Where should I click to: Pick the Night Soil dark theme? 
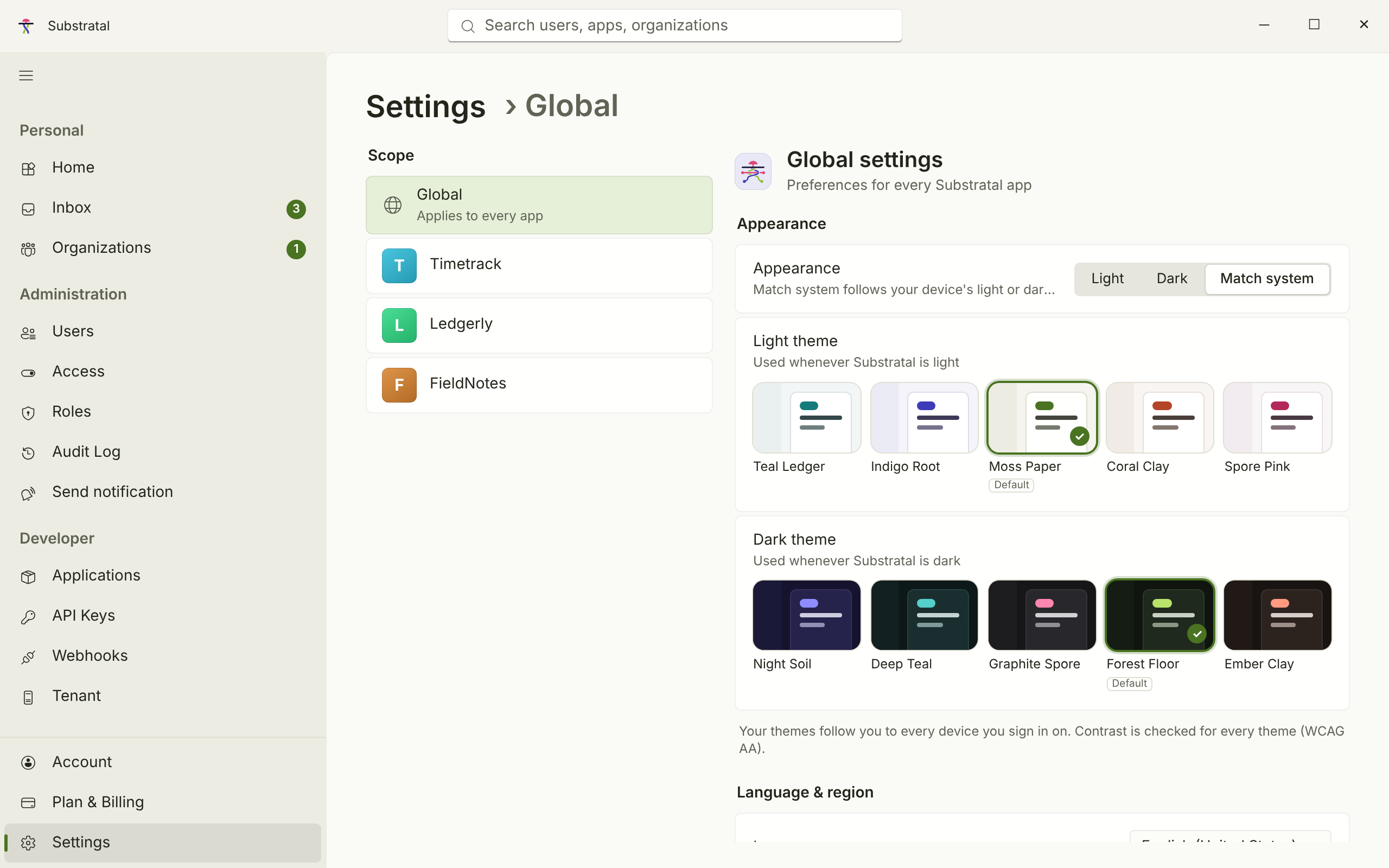click(x=806, y=615)
